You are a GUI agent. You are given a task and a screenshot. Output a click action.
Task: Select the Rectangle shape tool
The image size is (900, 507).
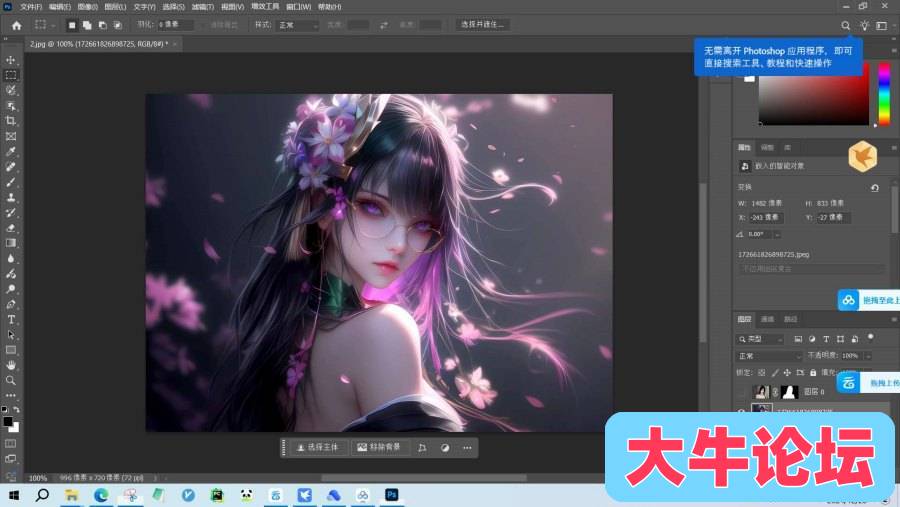[10, 350]
